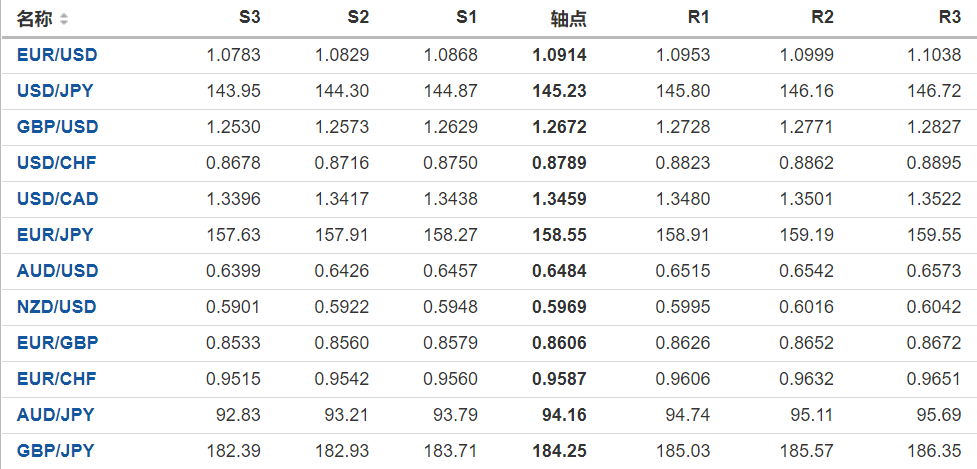977x469 pixels.
Task: Open the EUR/CHF pair link
Action: pos(57,379)
